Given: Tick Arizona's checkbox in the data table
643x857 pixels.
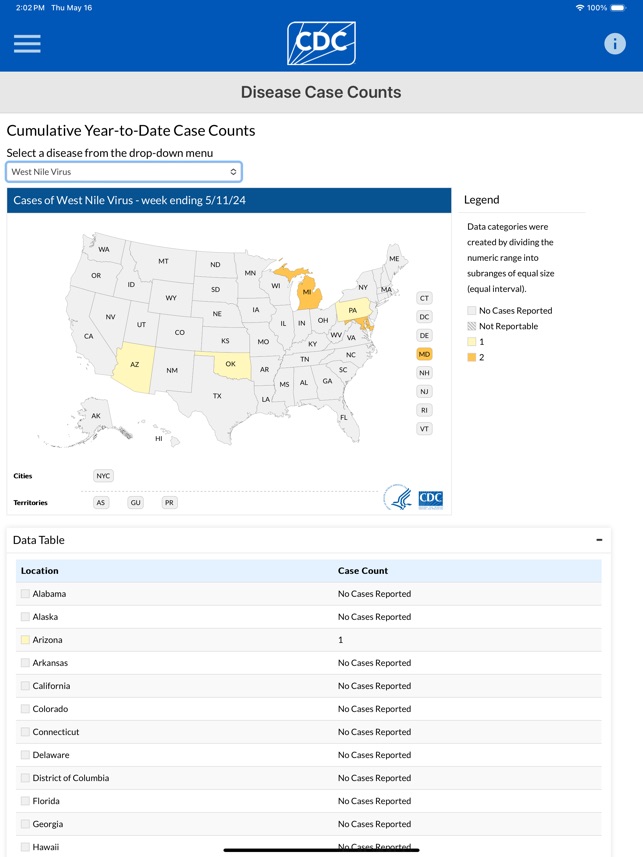Looking at the screenshot, I should click(24, 639).
